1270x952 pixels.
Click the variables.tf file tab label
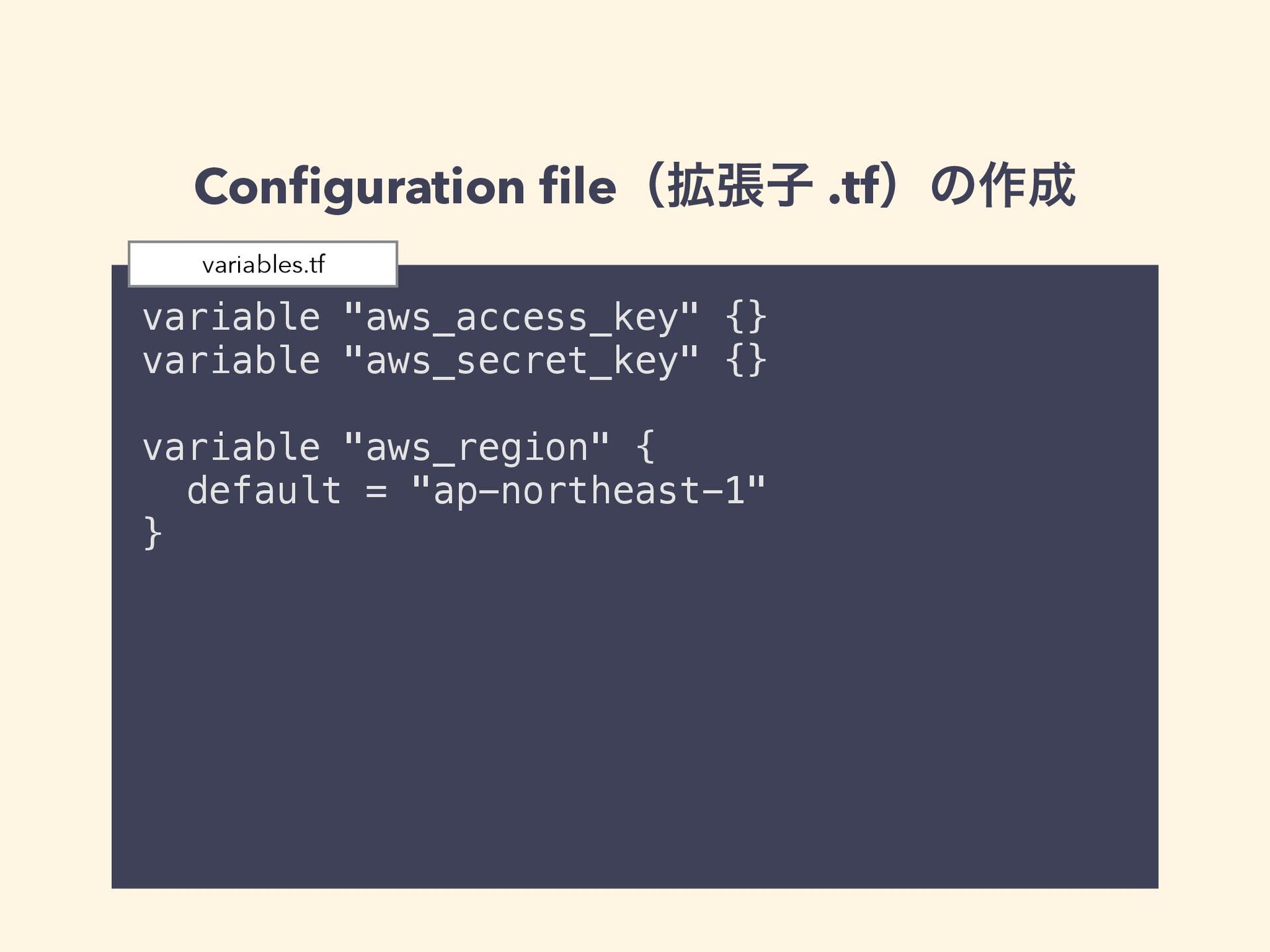tap(263, 264)
